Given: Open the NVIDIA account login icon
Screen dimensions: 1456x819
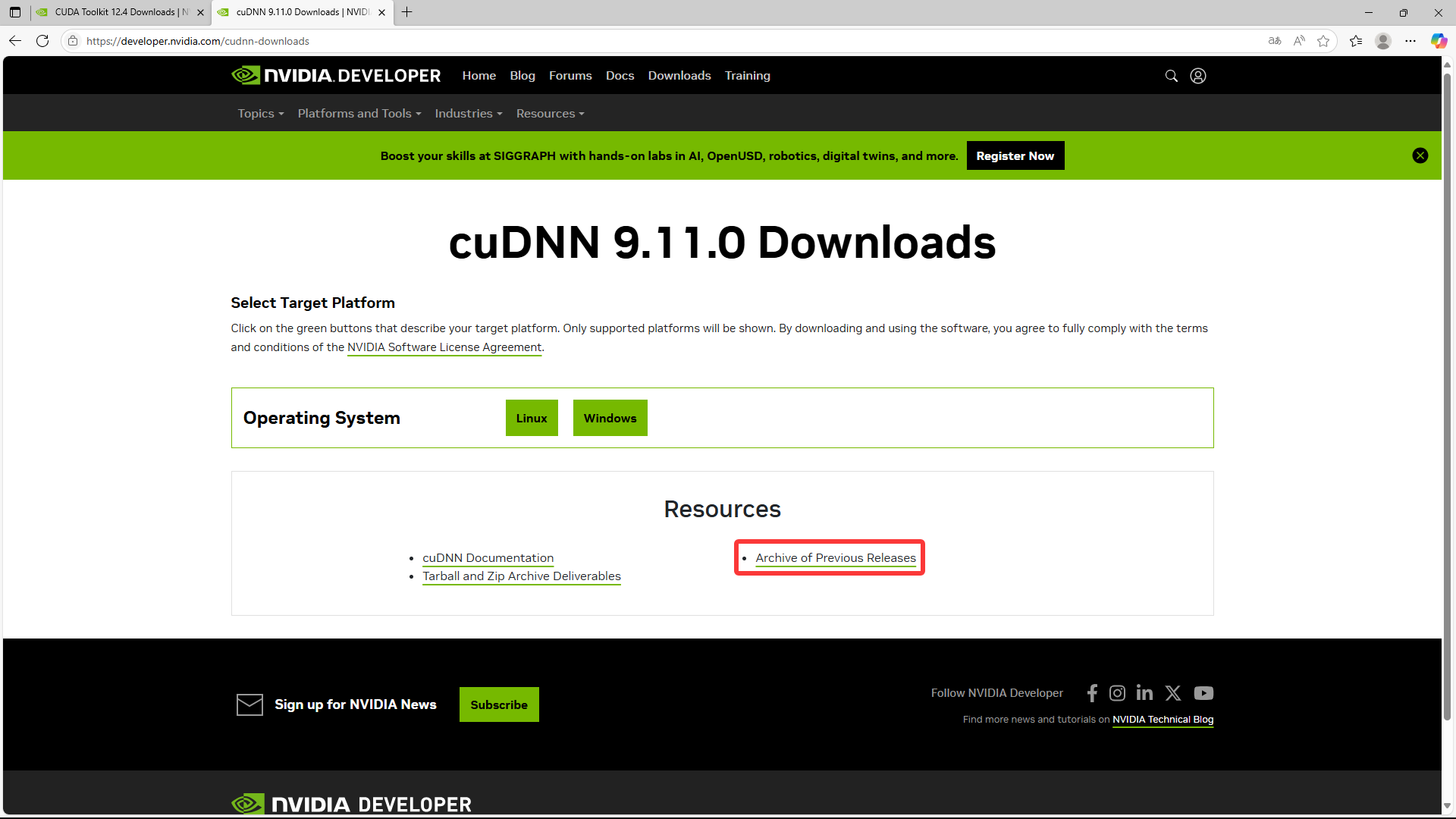Looking at the screenshot, I should pyautogui.click(x=1198, y=76).
